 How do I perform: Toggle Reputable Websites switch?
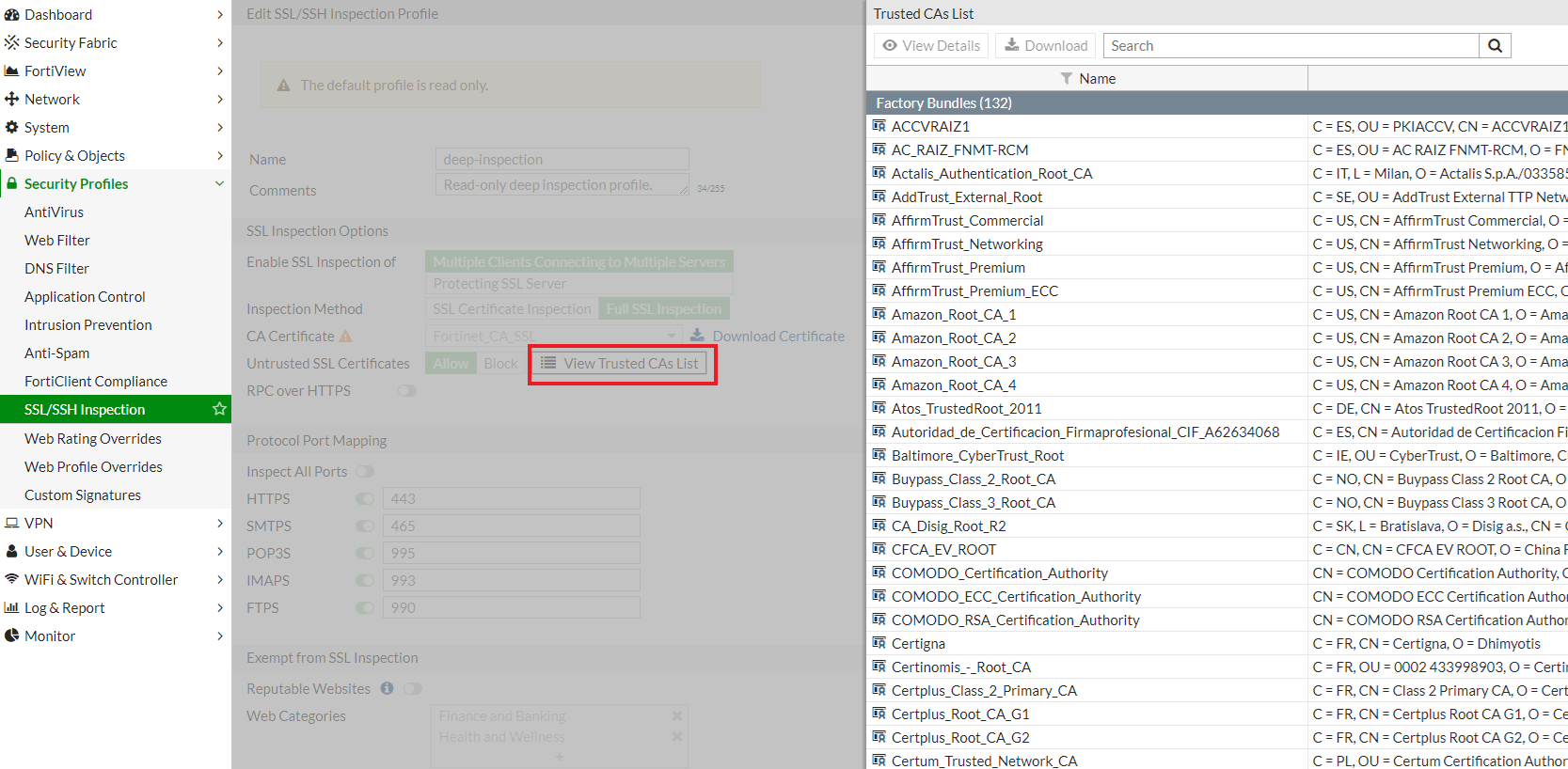413,689
